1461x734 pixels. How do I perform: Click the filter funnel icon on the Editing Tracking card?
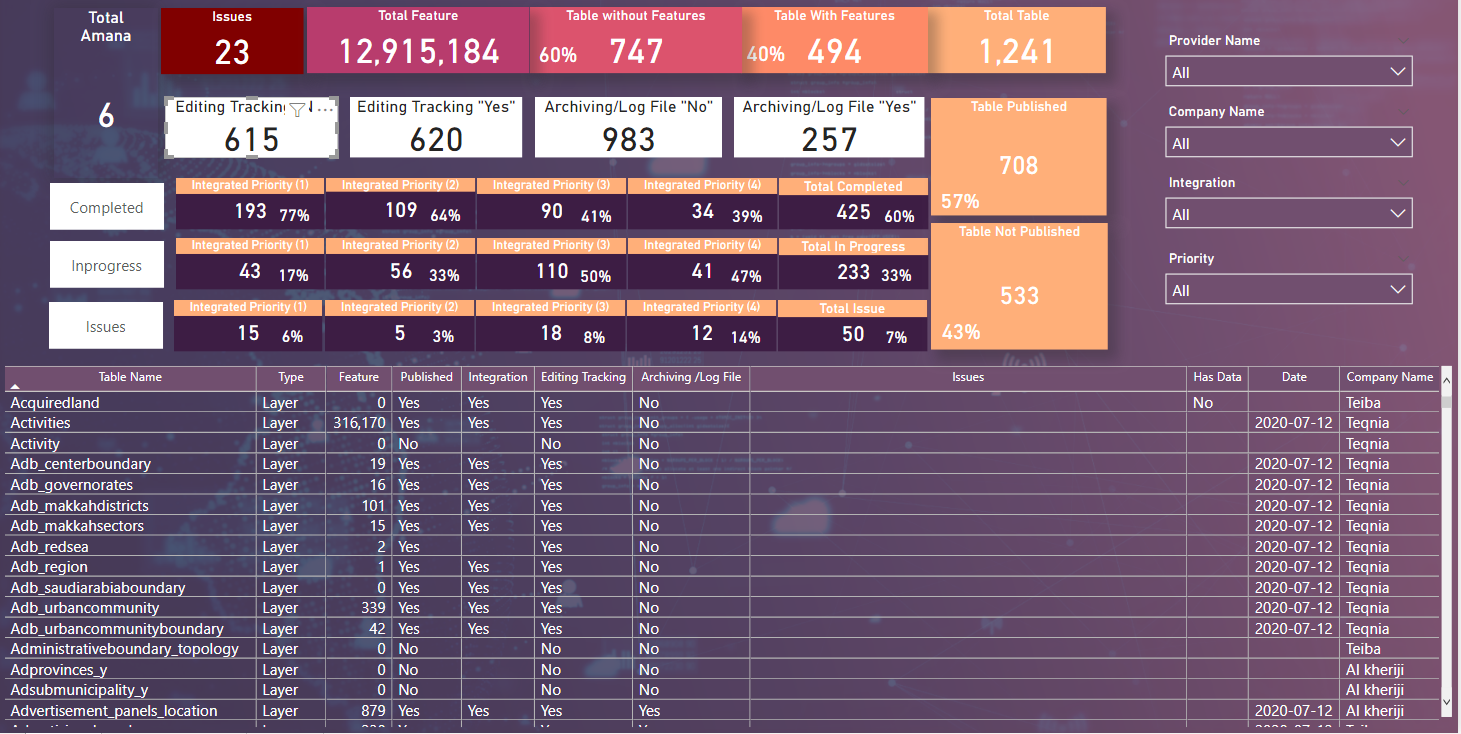coord(297,109)
